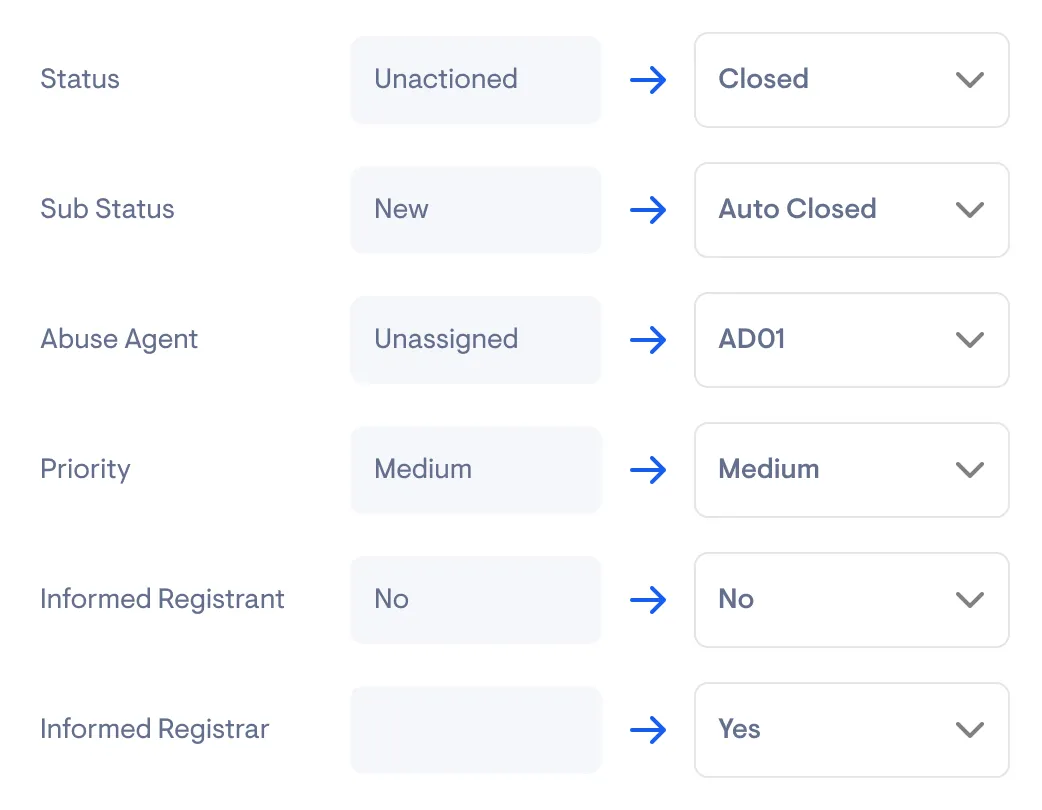Screen dimensions: 1042x810
Task: Click the arrow icon in Abuse Agent row
Action: [648, 340]
